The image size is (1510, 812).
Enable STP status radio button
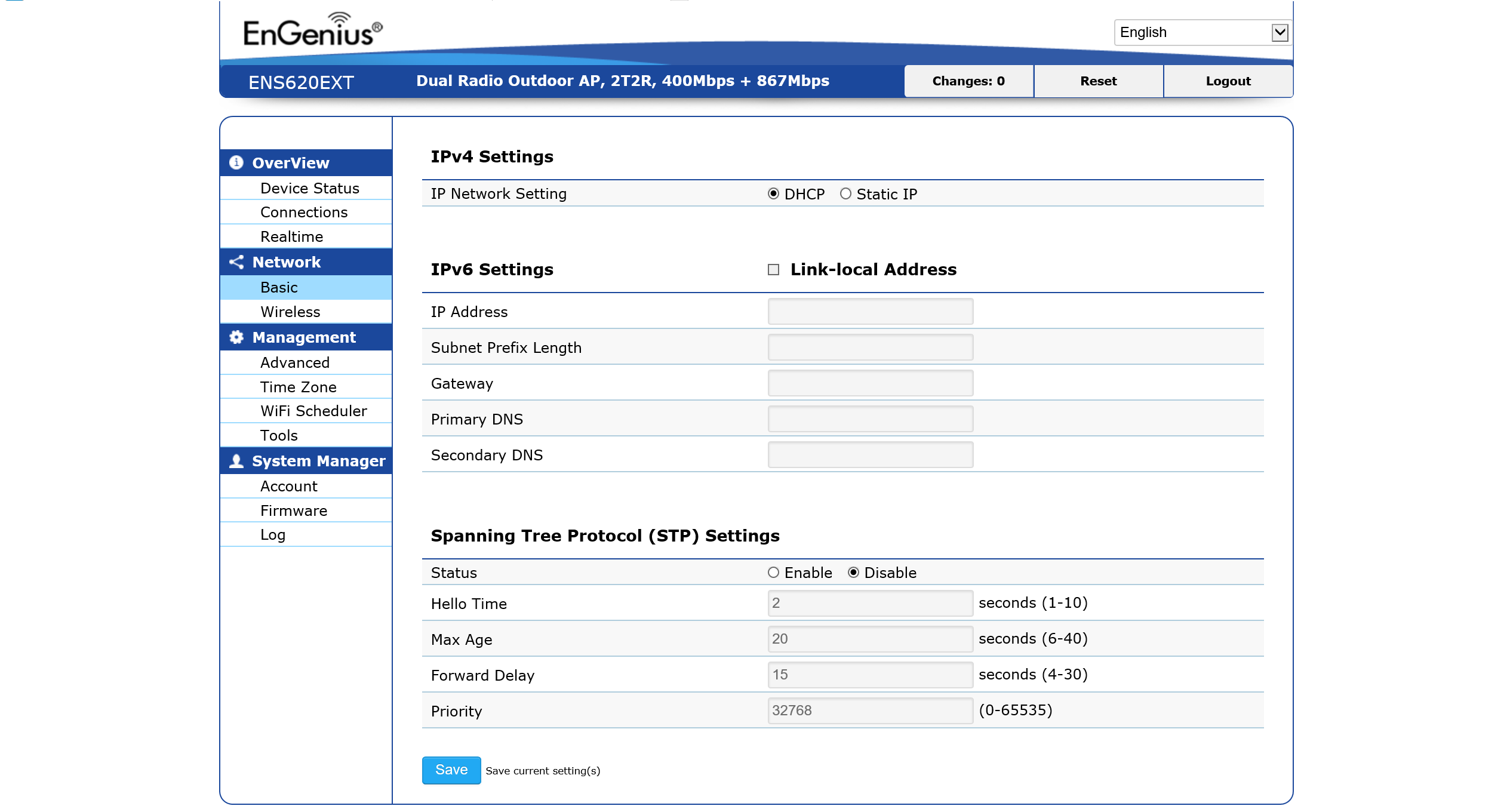[x=773, y=573]
